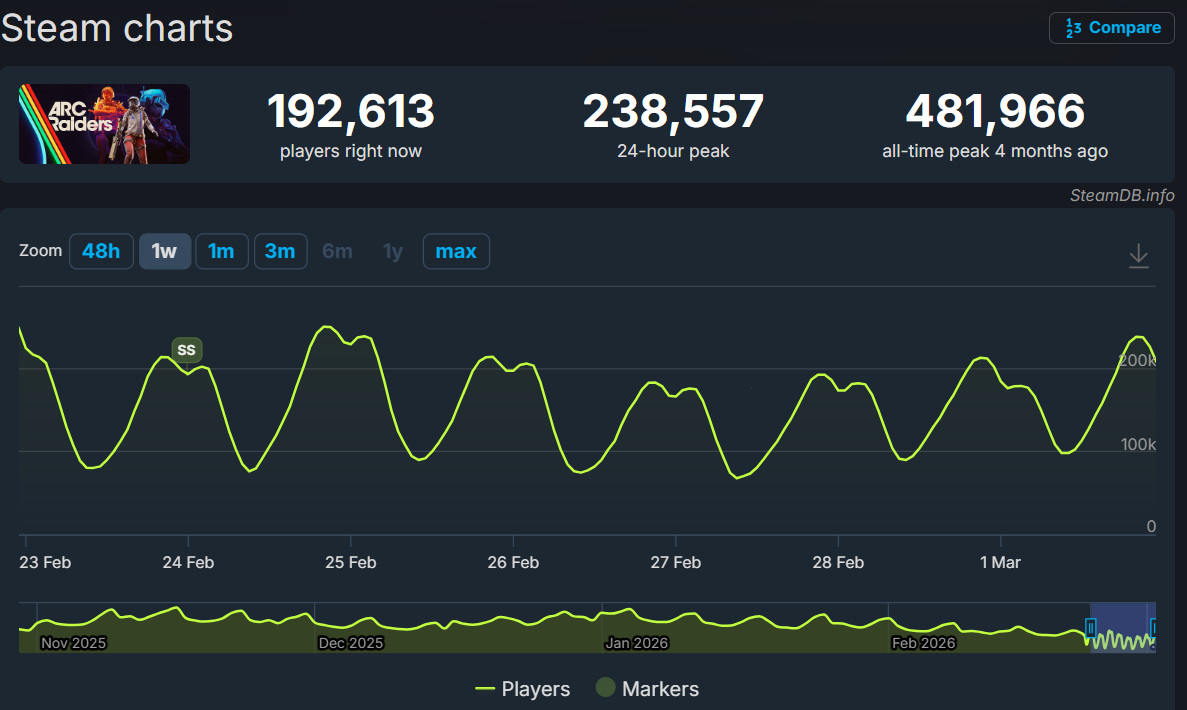Click the 27 Feb axis label
1187x710 pixels.
[x=675, y=562]
